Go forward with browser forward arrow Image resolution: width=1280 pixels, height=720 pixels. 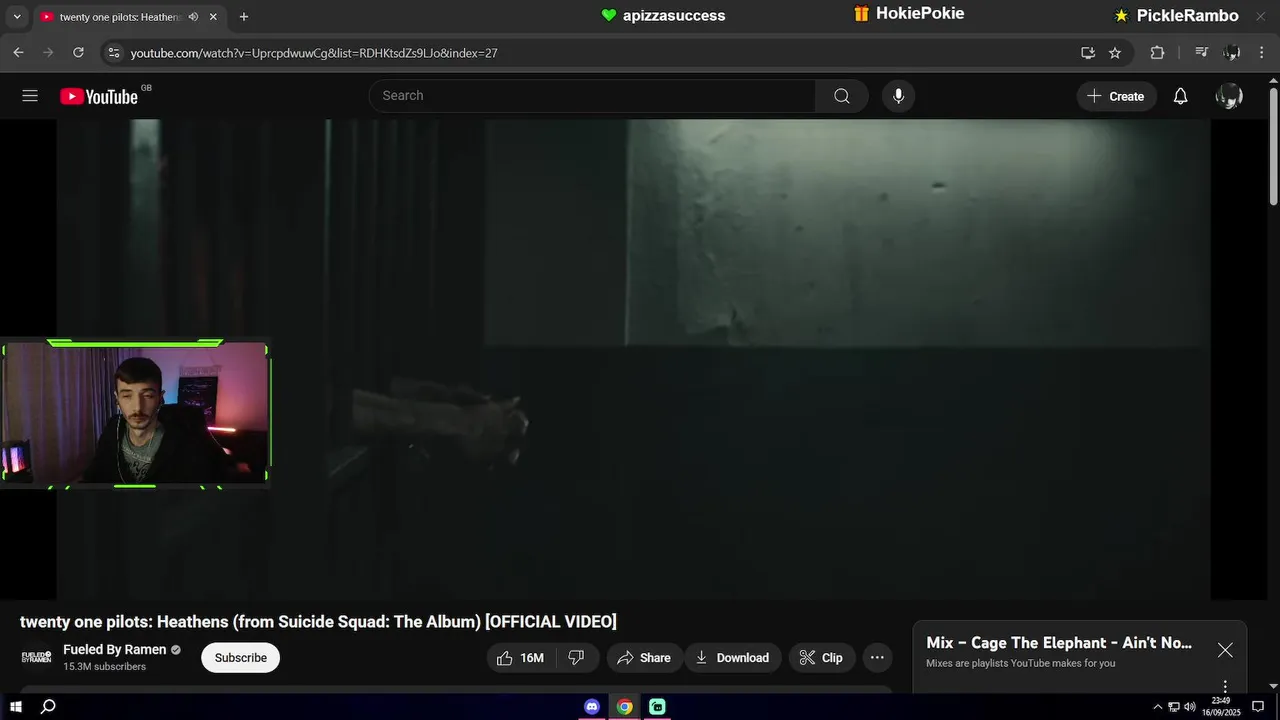[48, 53]
